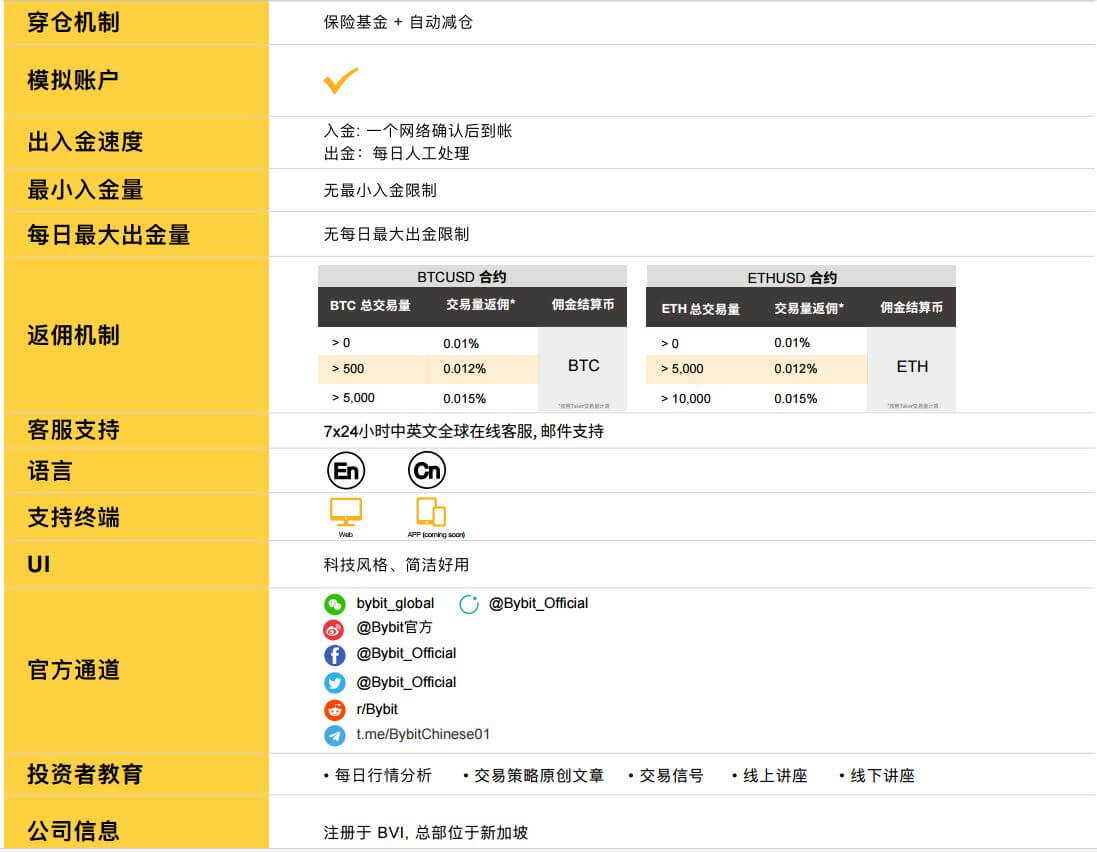Click the text 注册于 BVI, 总部位于新加坡
The width and height of the screenshot is (1097, 852).
tap(425, 832)
